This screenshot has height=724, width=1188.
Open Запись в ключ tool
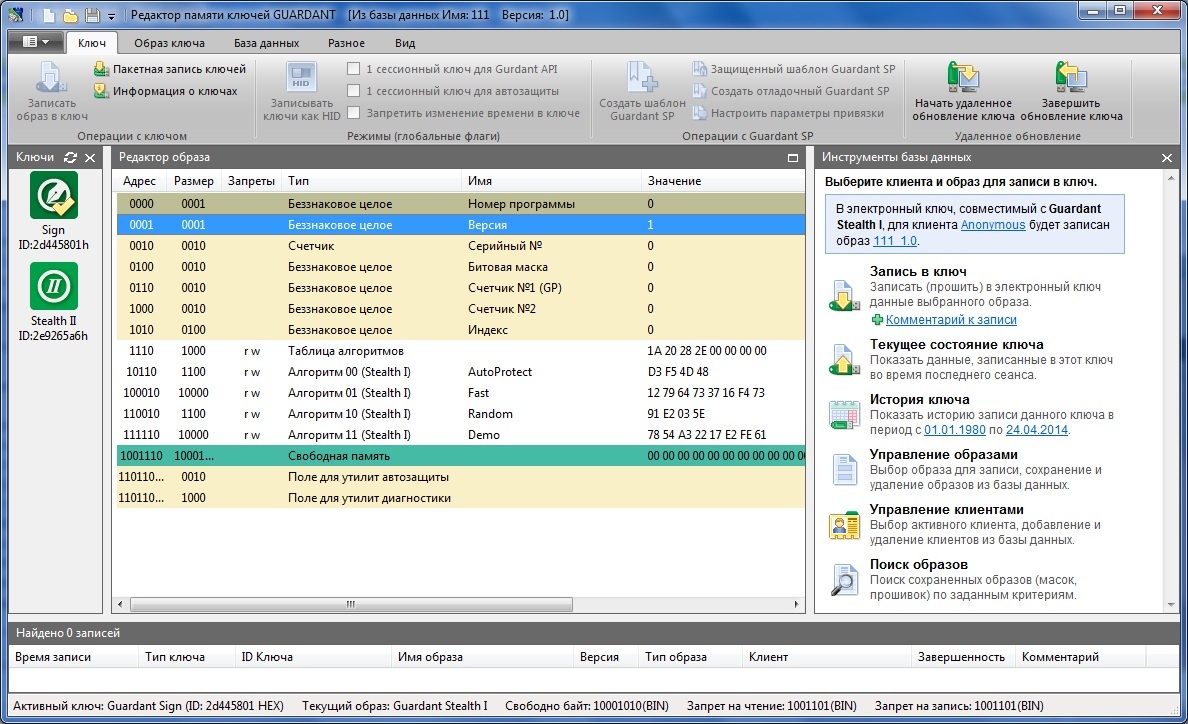844,294
